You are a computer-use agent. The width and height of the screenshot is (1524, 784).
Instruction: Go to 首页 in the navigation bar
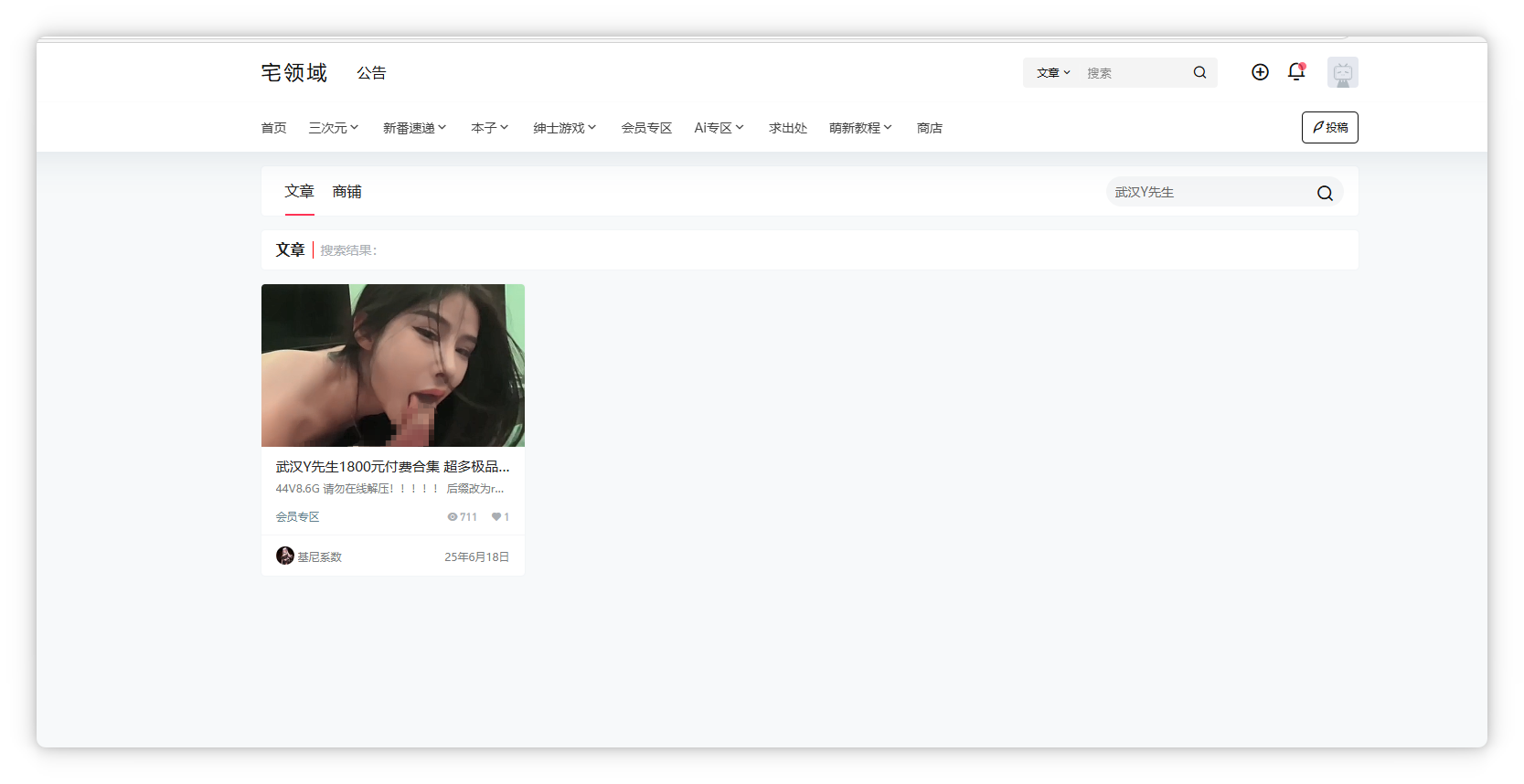coord(273,128)
